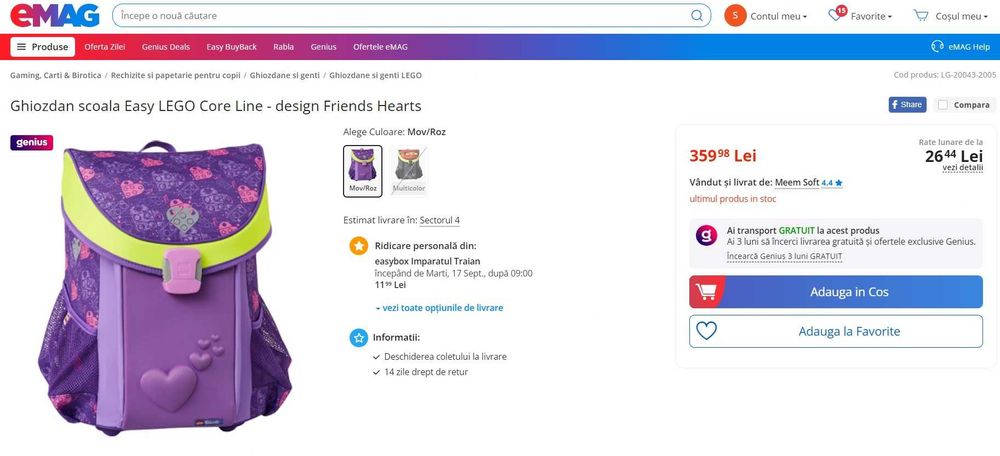Image resolution: width=1000 pixels, height=456 pixels.
Task: Open the Easy BuyBack menu item
Action: point(231,47)
